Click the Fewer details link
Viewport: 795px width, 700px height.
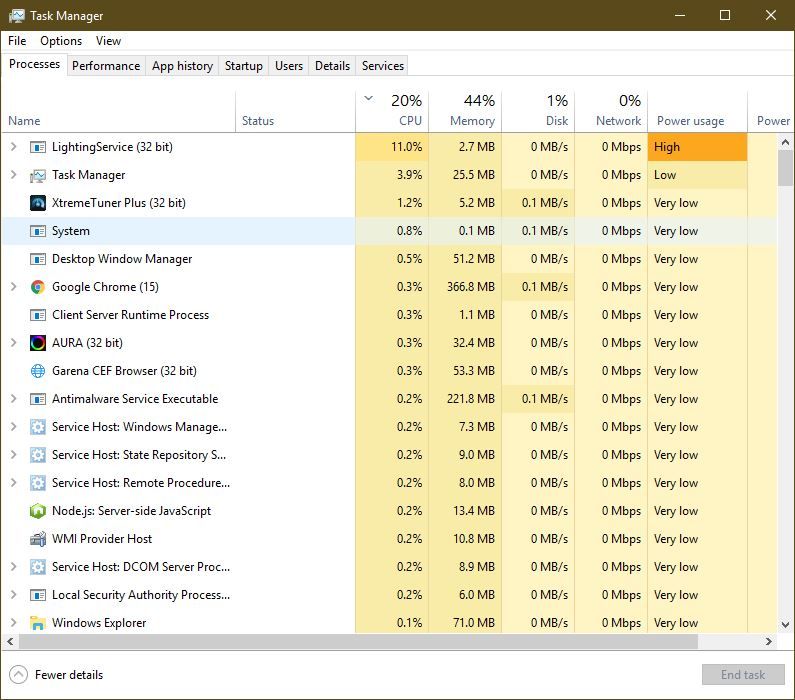pos(69,675)
